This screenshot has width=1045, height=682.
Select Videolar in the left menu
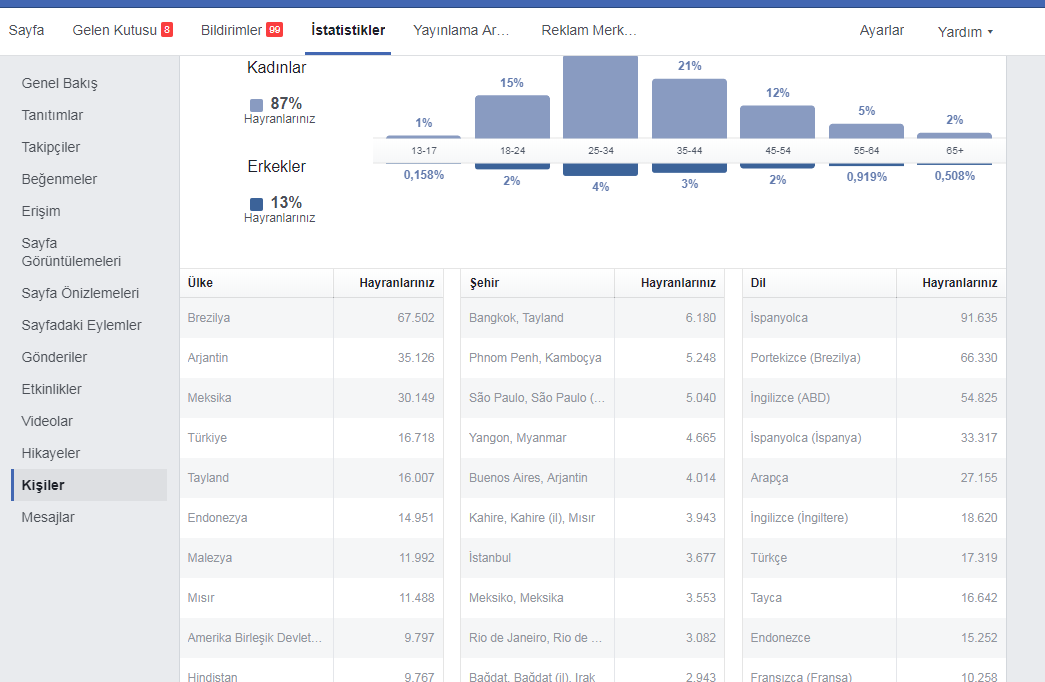47,421
